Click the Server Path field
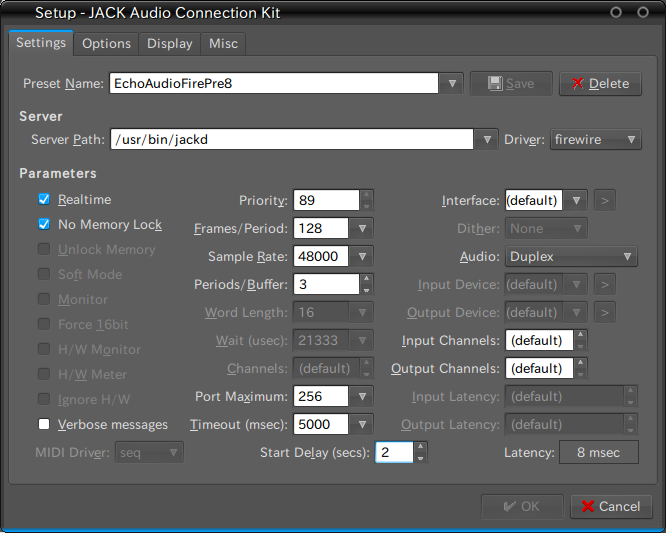Screen dimensions: 666x533 tap(292, 139)
